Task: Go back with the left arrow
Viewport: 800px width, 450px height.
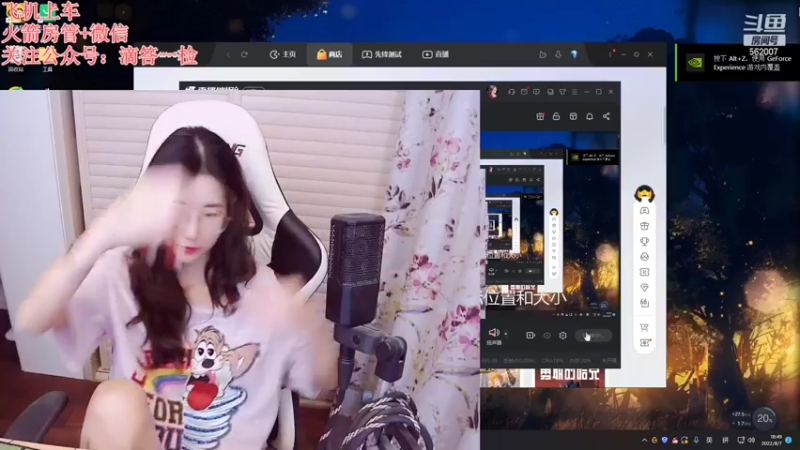Action: click(x=228, y=54)
